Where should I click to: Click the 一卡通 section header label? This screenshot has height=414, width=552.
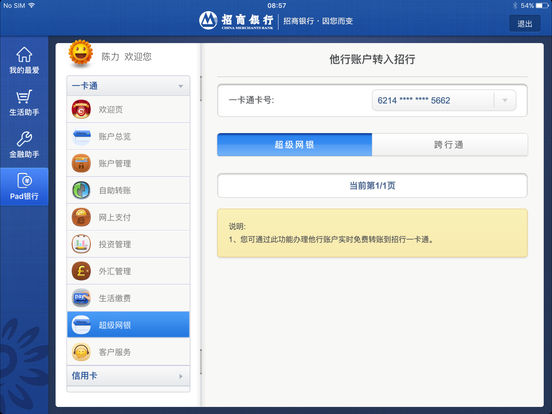click(84, 86)
